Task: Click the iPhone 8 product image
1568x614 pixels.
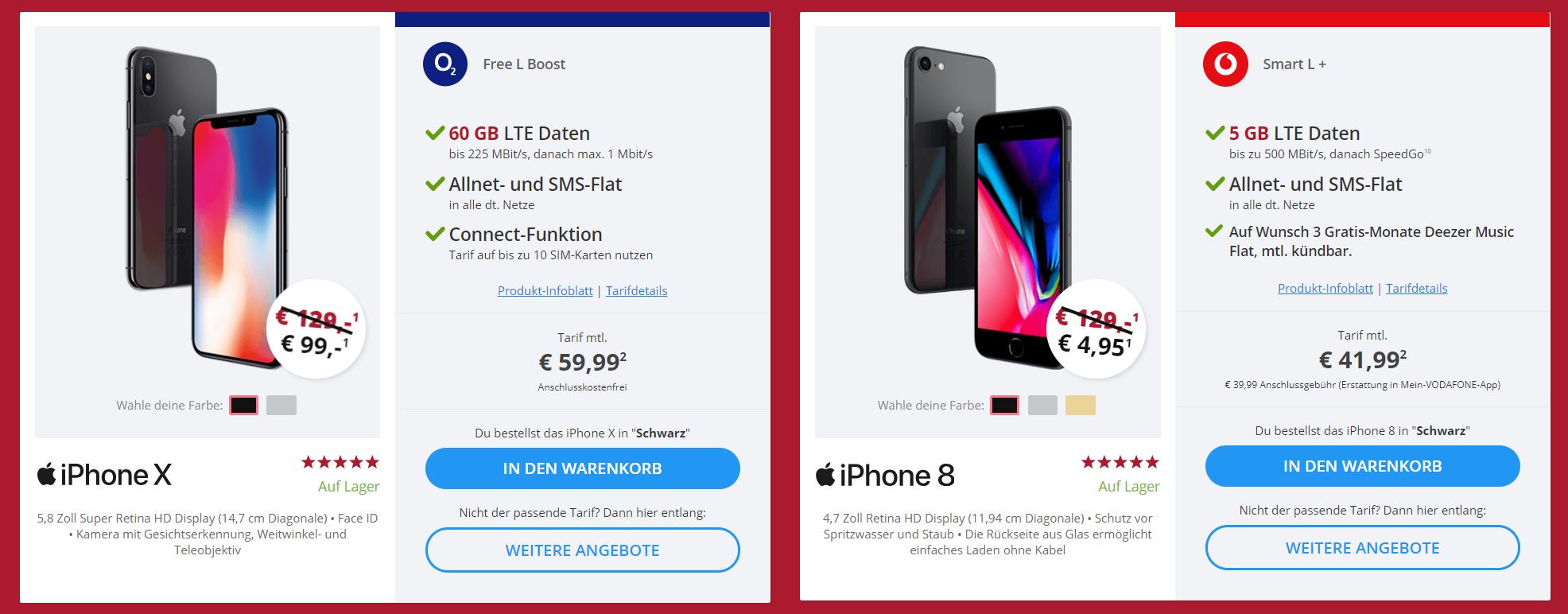Action: 988,207
